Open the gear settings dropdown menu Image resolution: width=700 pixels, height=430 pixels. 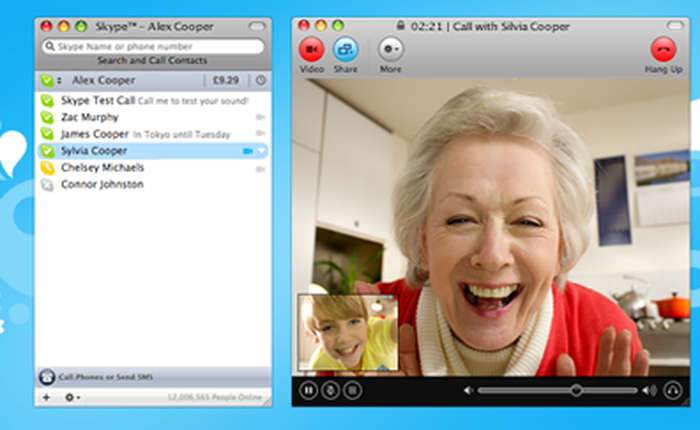click(x=72, y=398)
